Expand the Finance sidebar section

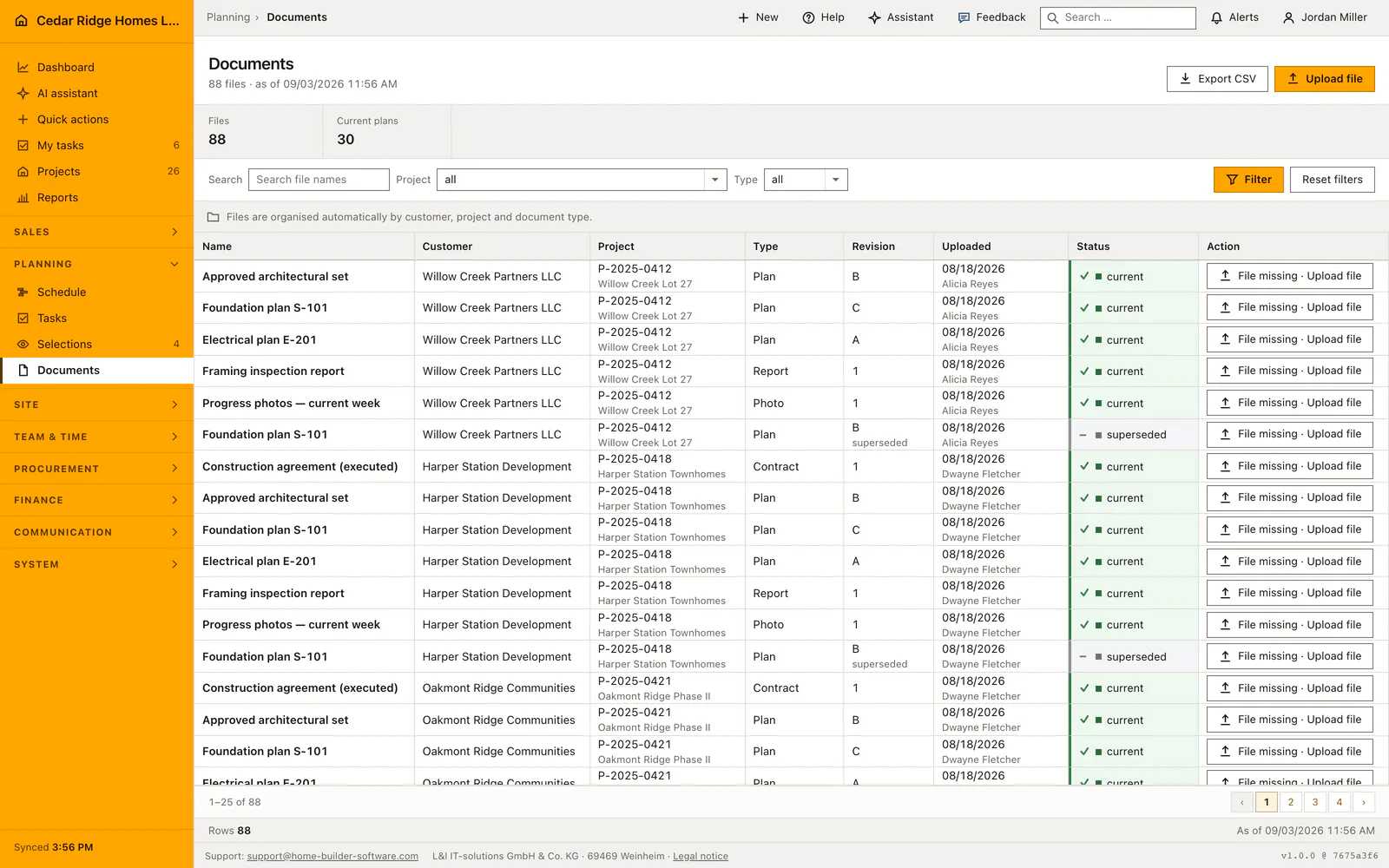[96, 500]
